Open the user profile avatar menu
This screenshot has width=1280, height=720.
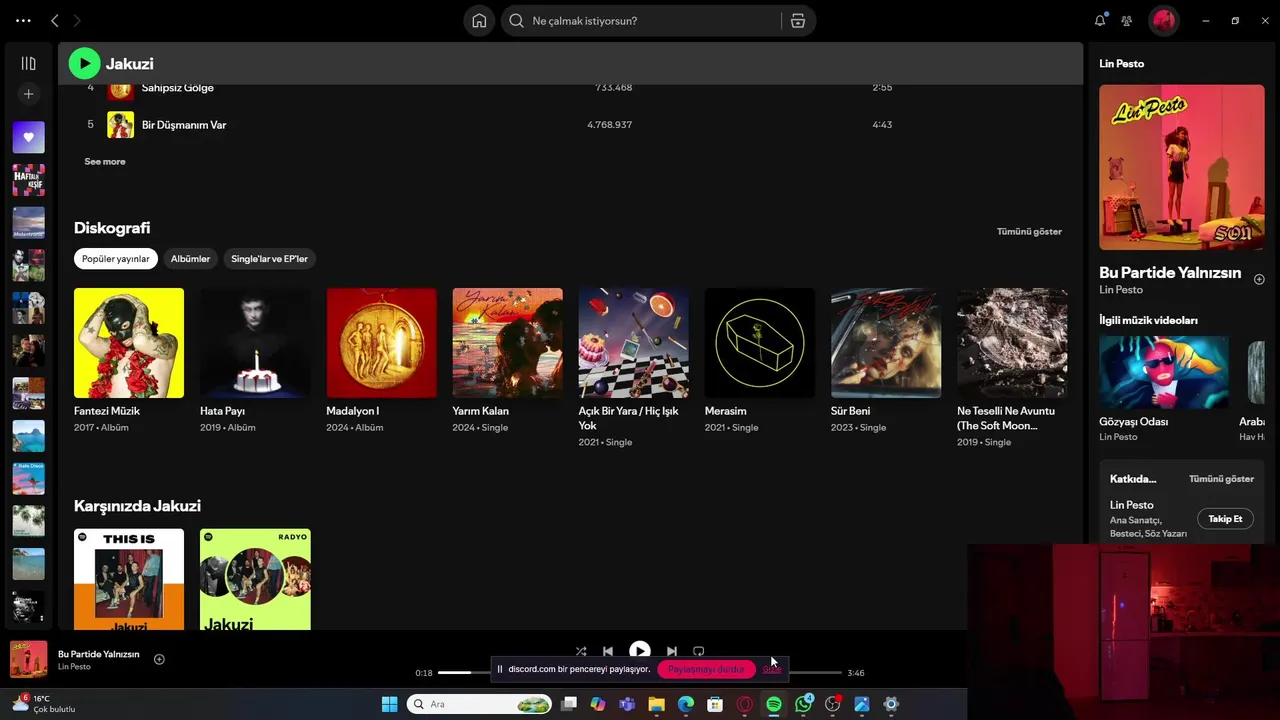(1163, 21)
